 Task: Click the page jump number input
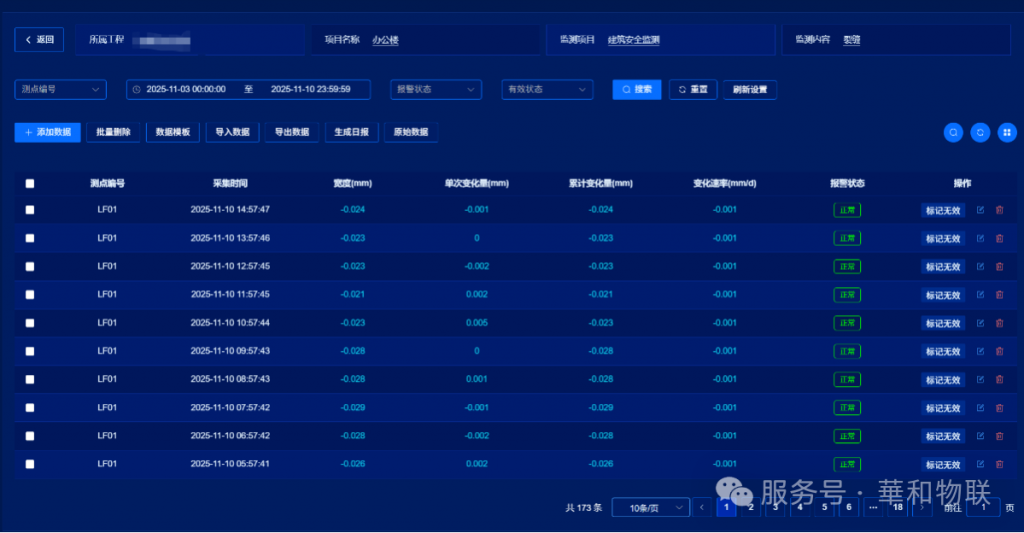[x=983, y=508]
